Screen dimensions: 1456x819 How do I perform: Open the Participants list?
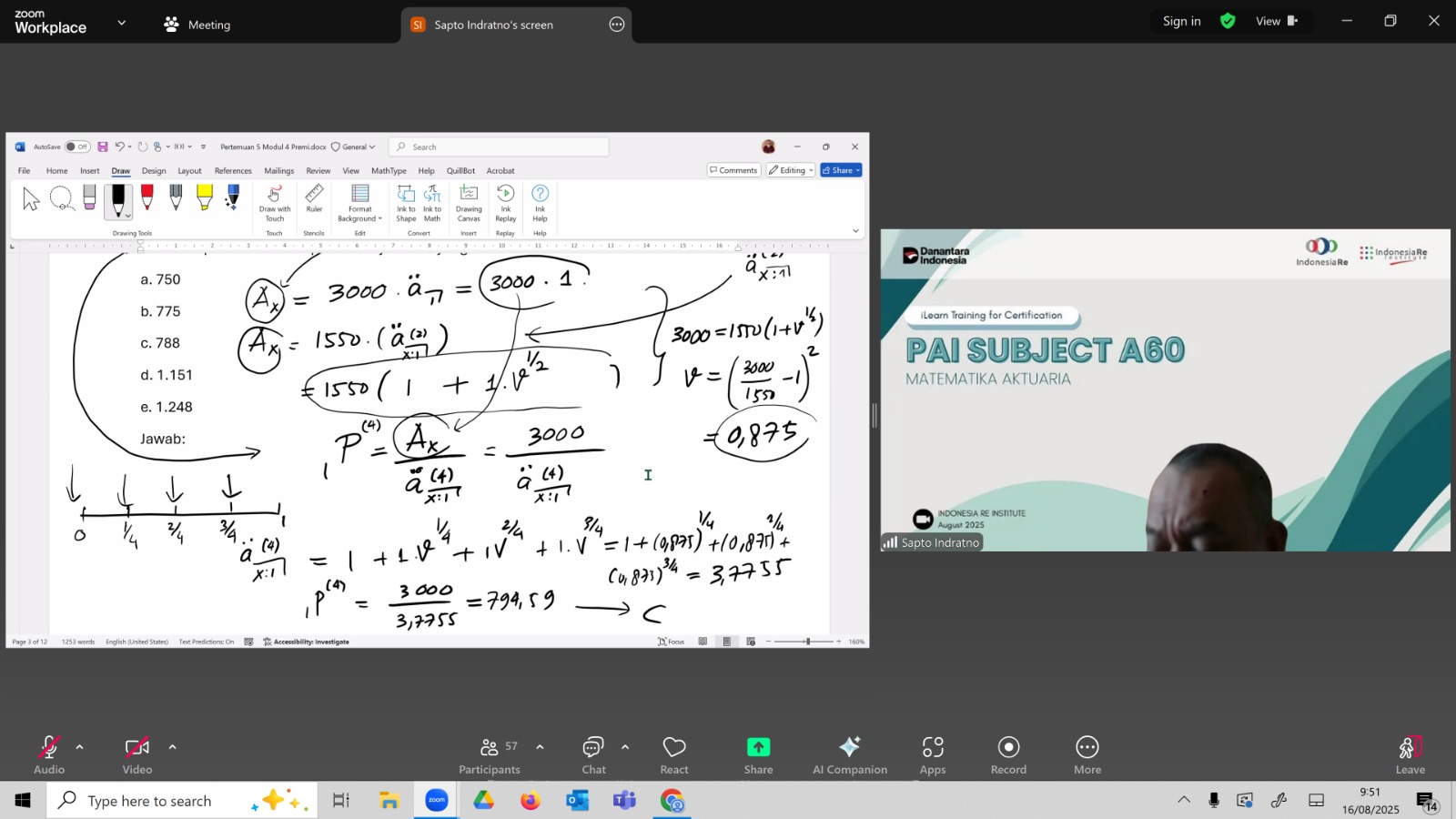[x=490, y=754]
